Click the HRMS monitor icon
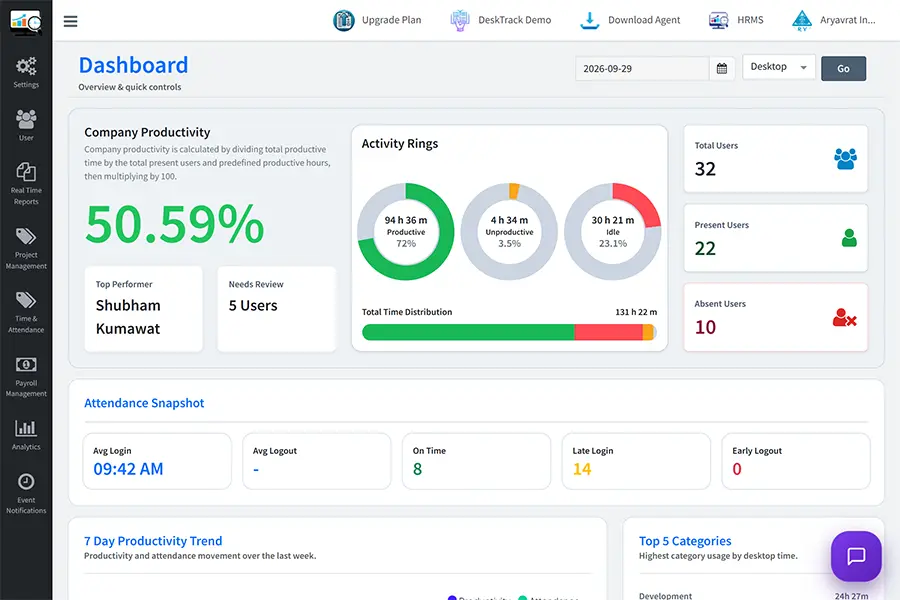This screenshot has height=600, width=900. tap(718, 20)
